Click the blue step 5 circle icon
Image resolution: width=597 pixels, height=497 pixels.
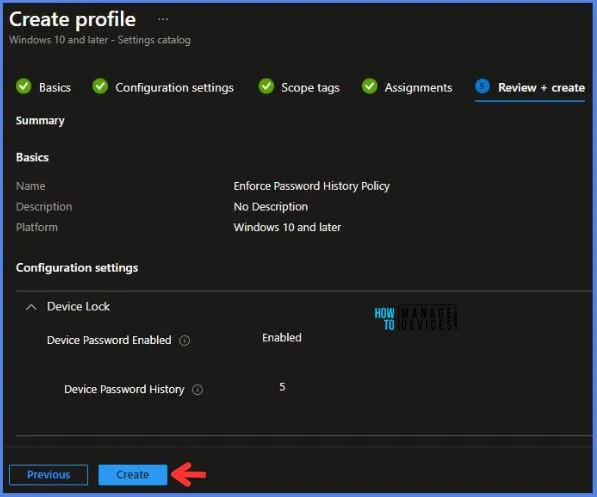click(x=482, y=86)
